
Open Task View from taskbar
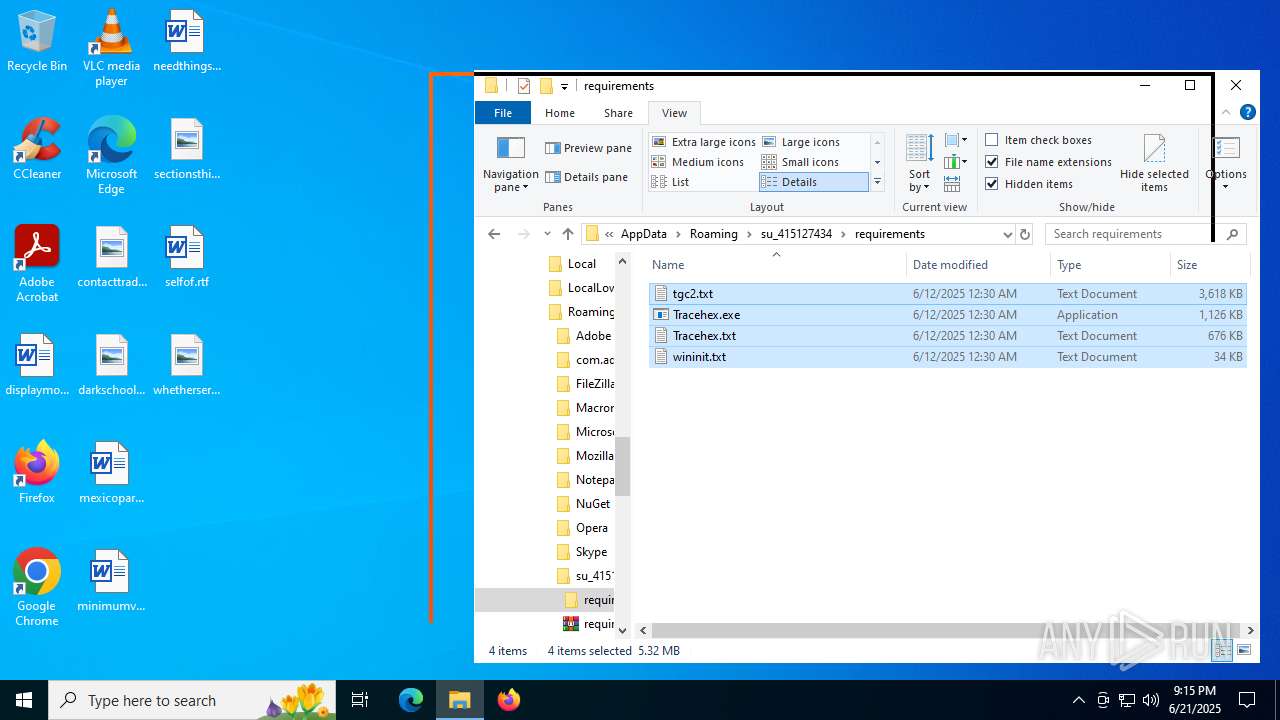point(360,700)
